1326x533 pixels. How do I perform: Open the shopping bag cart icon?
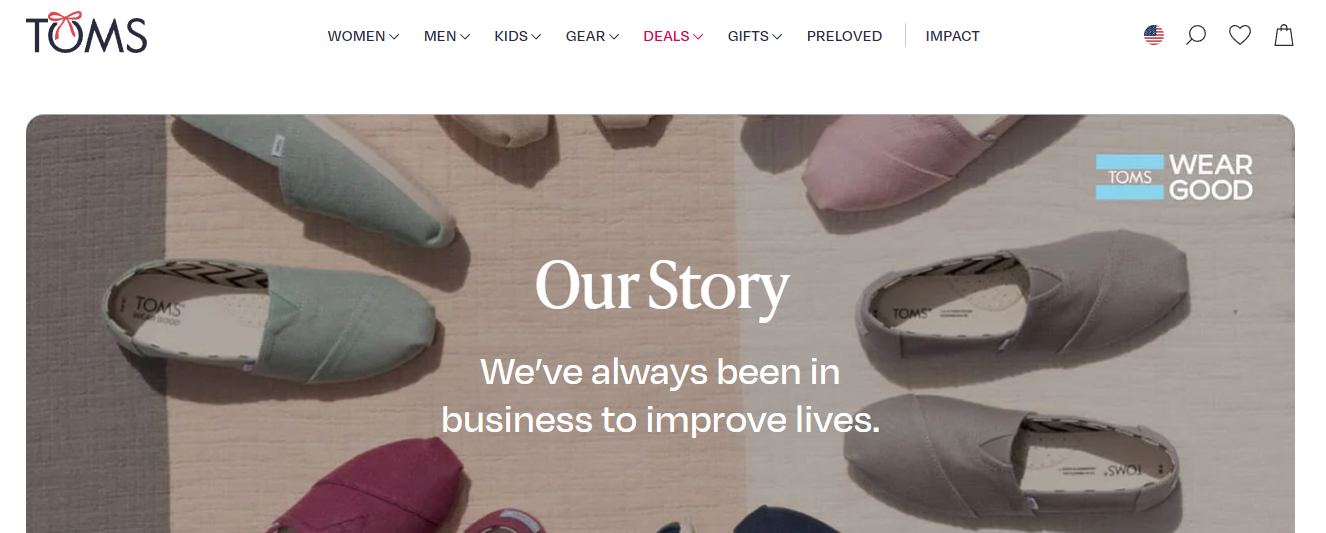1284,36
